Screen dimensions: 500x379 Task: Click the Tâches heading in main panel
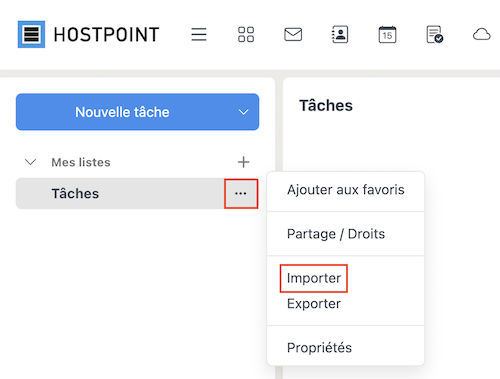point(326,105)
